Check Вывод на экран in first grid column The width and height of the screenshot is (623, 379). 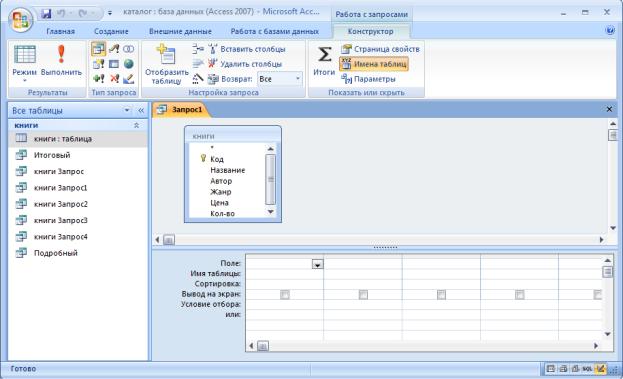point(285,294)
